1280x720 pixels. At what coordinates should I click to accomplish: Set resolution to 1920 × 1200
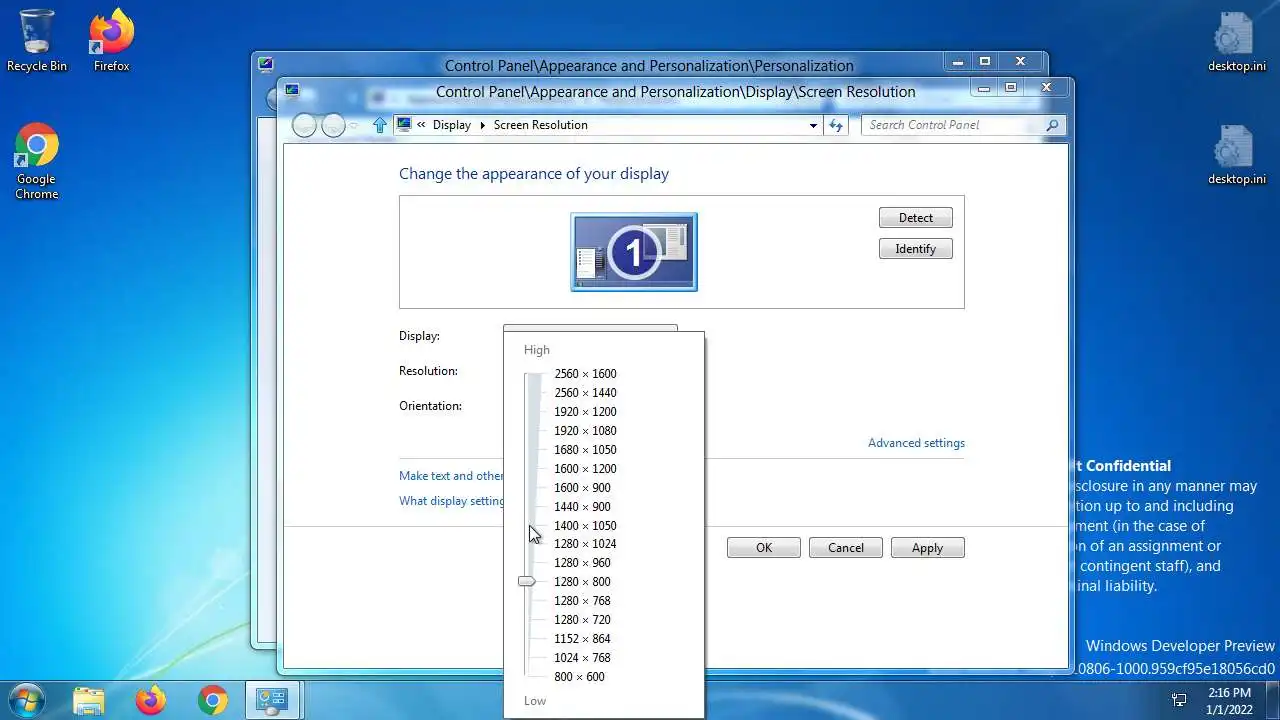pyautogui.click(x=585, y=412)
